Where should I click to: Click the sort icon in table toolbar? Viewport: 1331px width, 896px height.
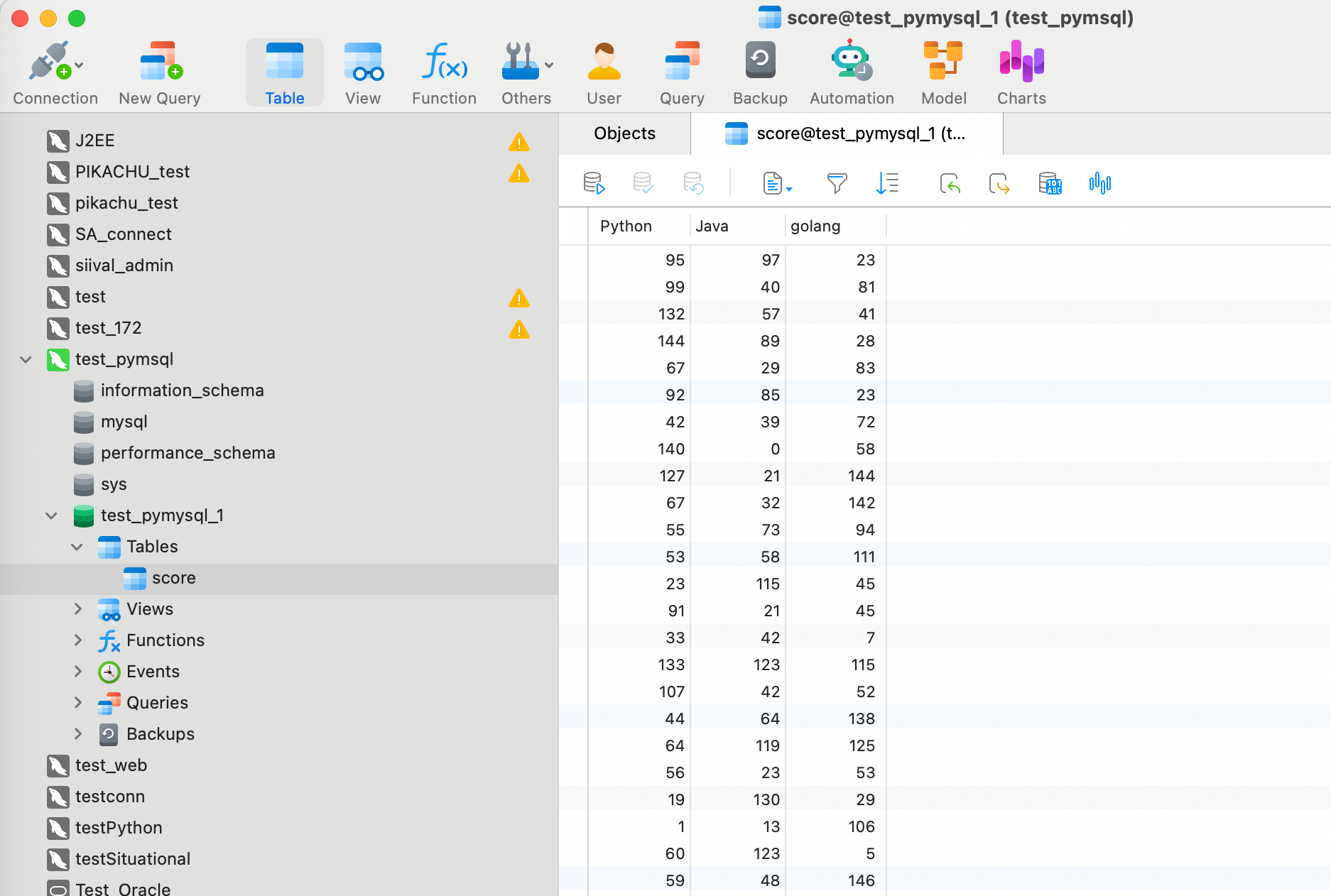[x=887, y=184]
